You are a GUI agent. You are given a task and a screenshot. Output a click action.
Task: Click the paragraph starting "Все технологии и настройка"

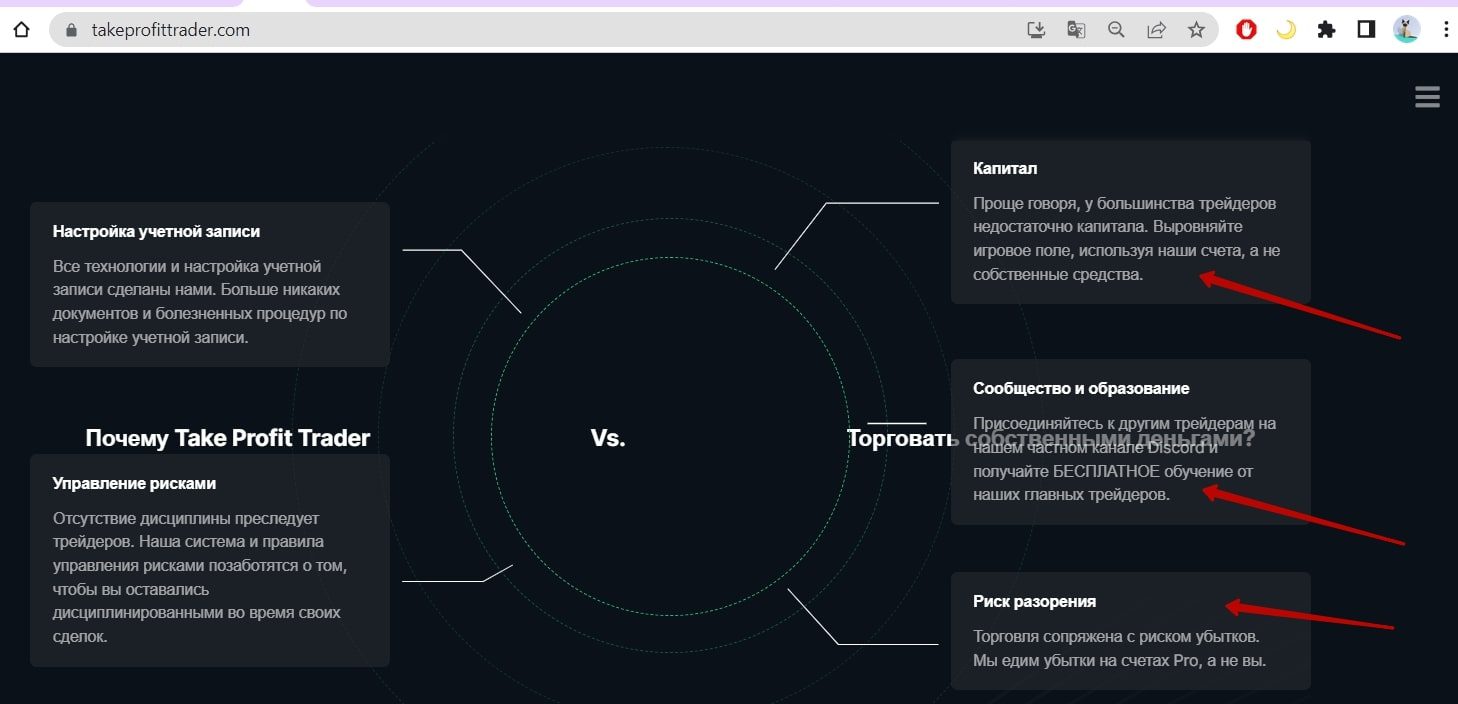pos(200,302)
